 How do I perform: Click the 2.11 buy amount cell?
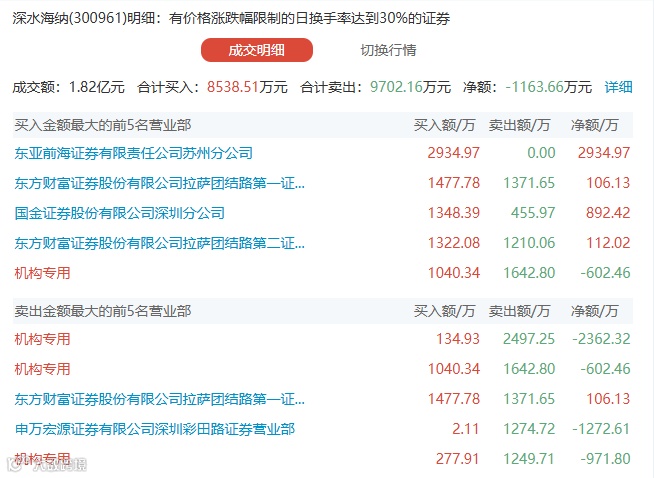[x=465, y=429]
